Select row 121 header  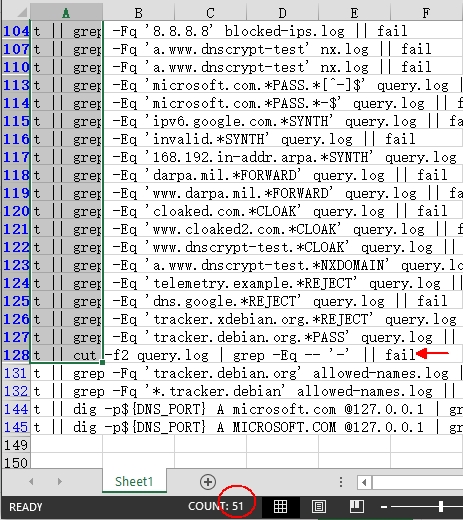pos(16,229)
